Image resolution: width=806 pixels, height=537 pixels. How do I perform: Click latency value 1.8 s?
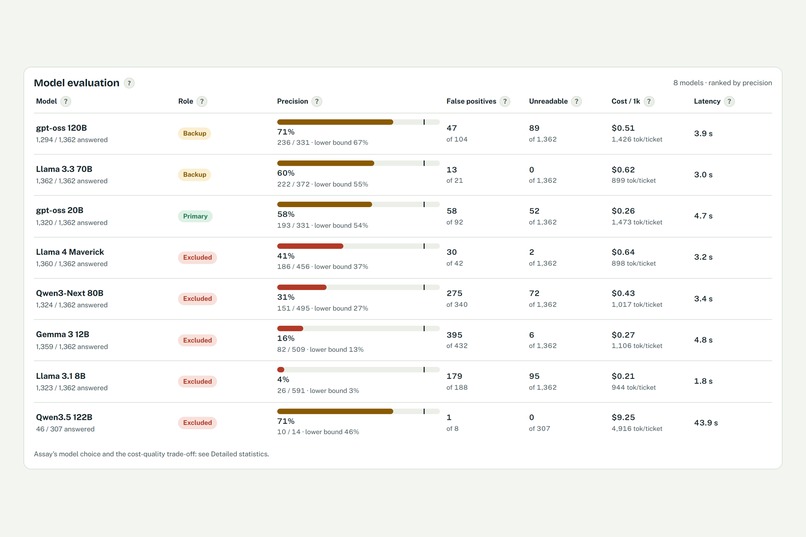(x=703, y=381)
